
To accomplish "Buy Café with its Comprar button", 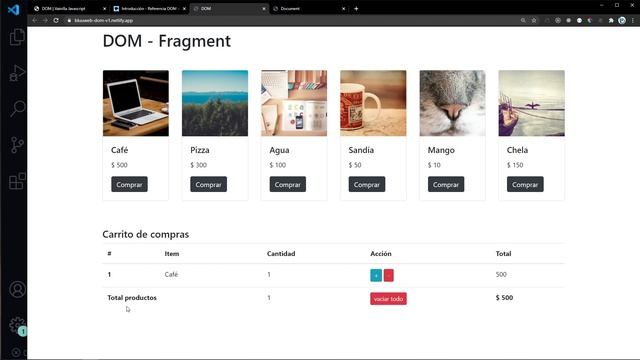I will [x=129, y=184].
